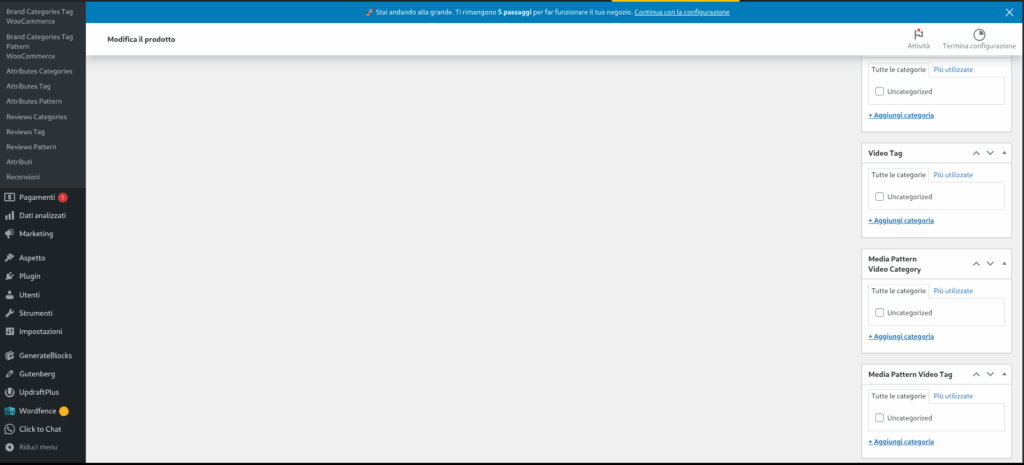Image resolution: width=1024 pixels, height=465 pixels.
Task: Click Aggiungi categoria under Video Tag
Action: (x=901, y=220)
